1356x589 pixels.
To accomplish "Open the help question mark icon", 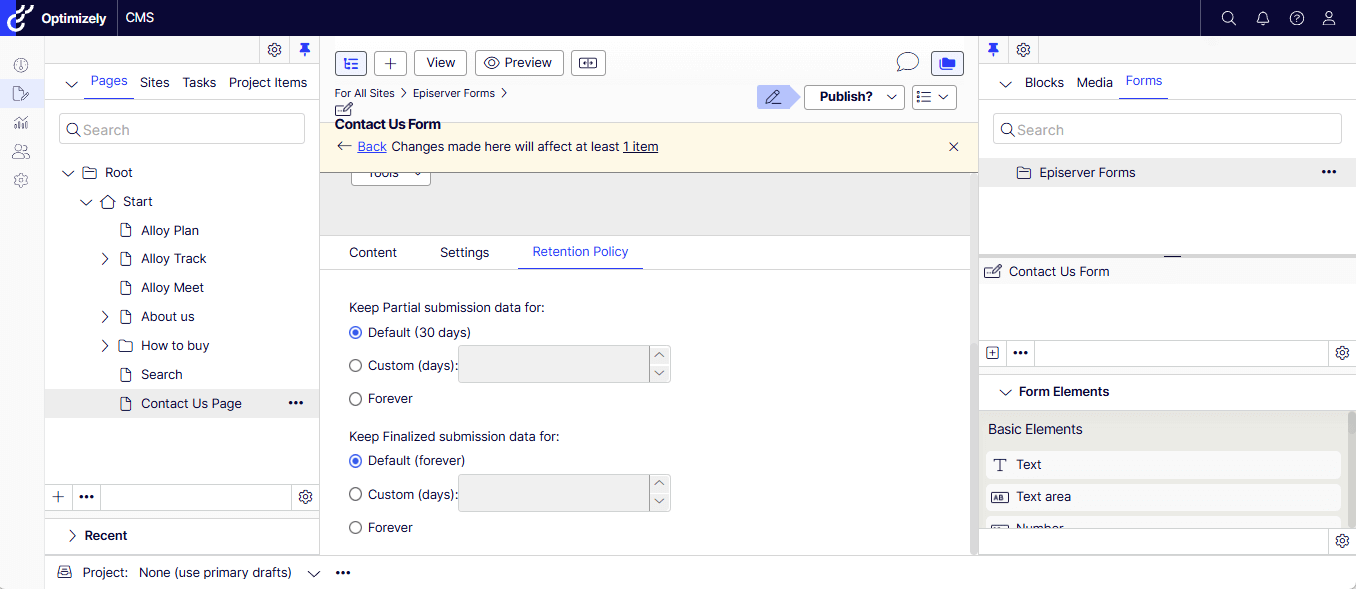I will point(1297,18).
